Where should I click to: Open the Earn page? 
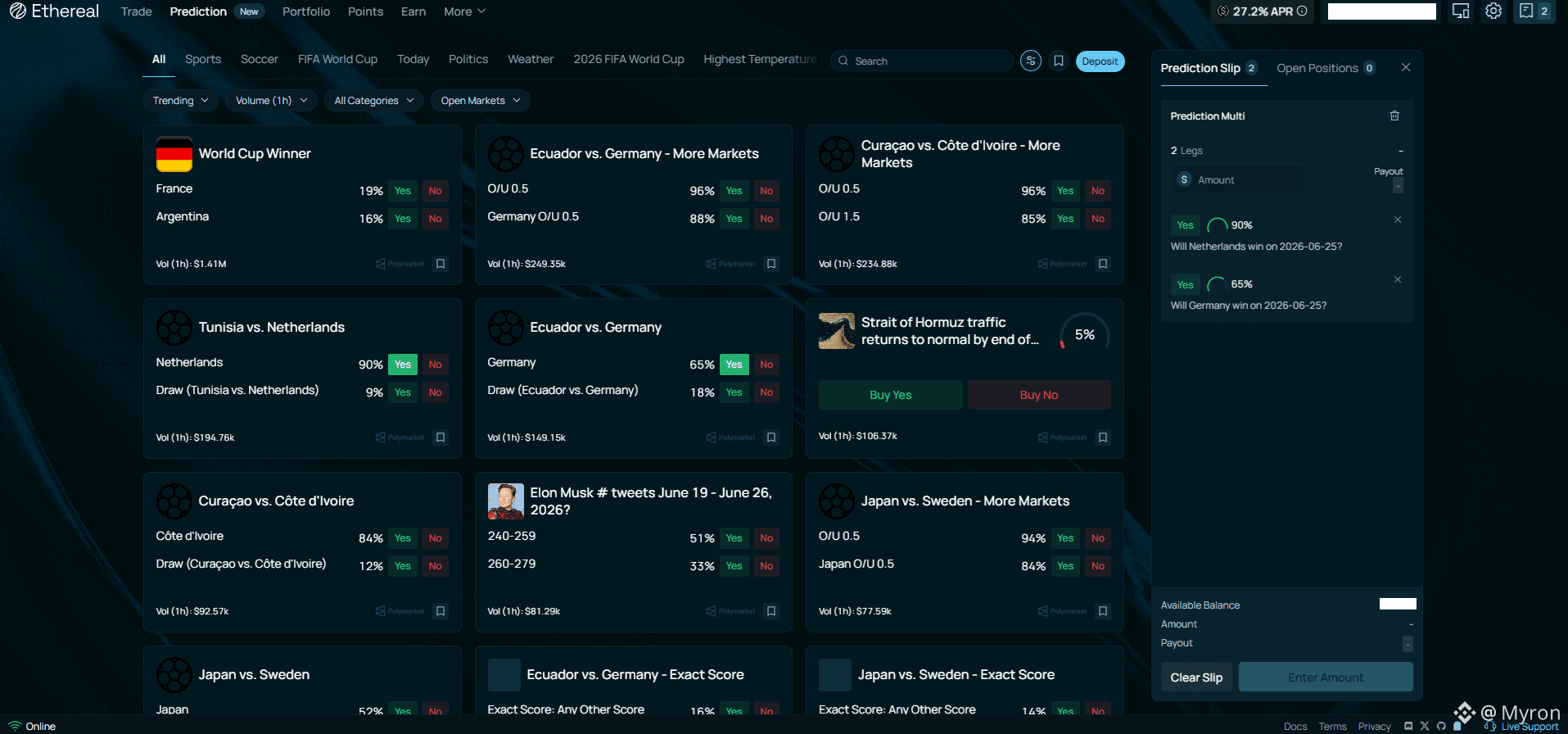coord(413,11)
